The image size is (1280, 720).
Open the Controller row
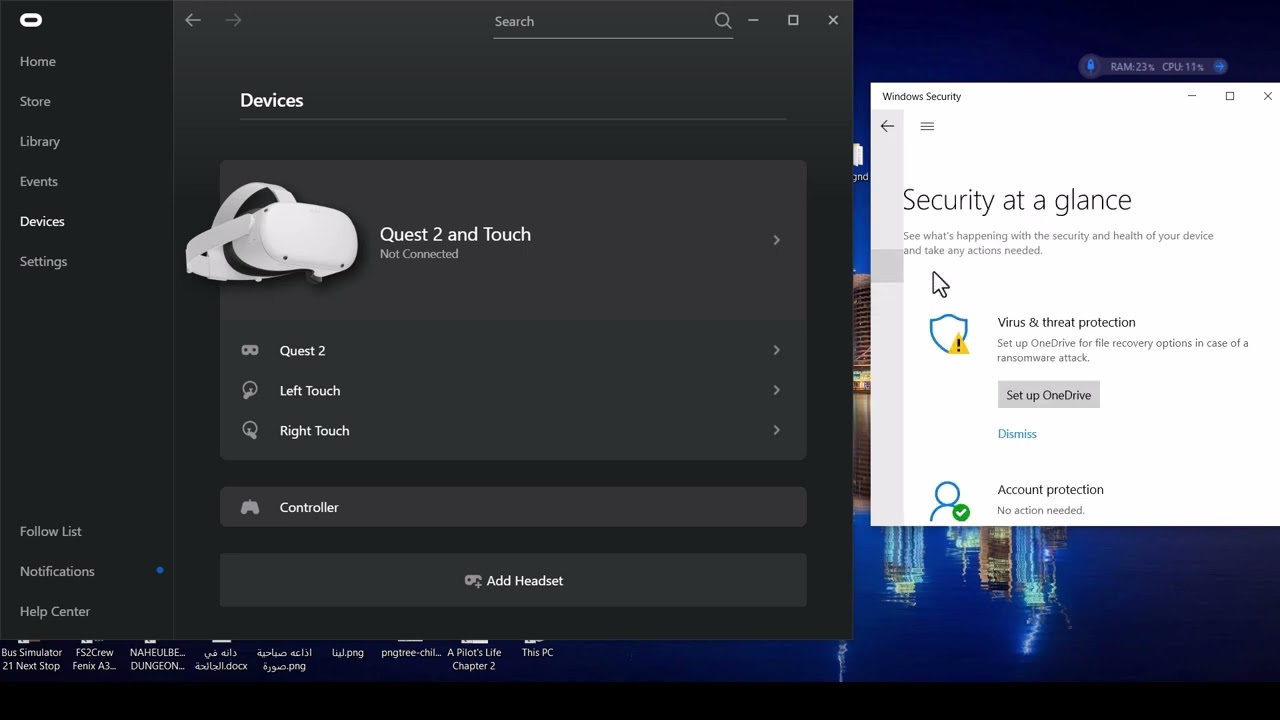[513, 507]
